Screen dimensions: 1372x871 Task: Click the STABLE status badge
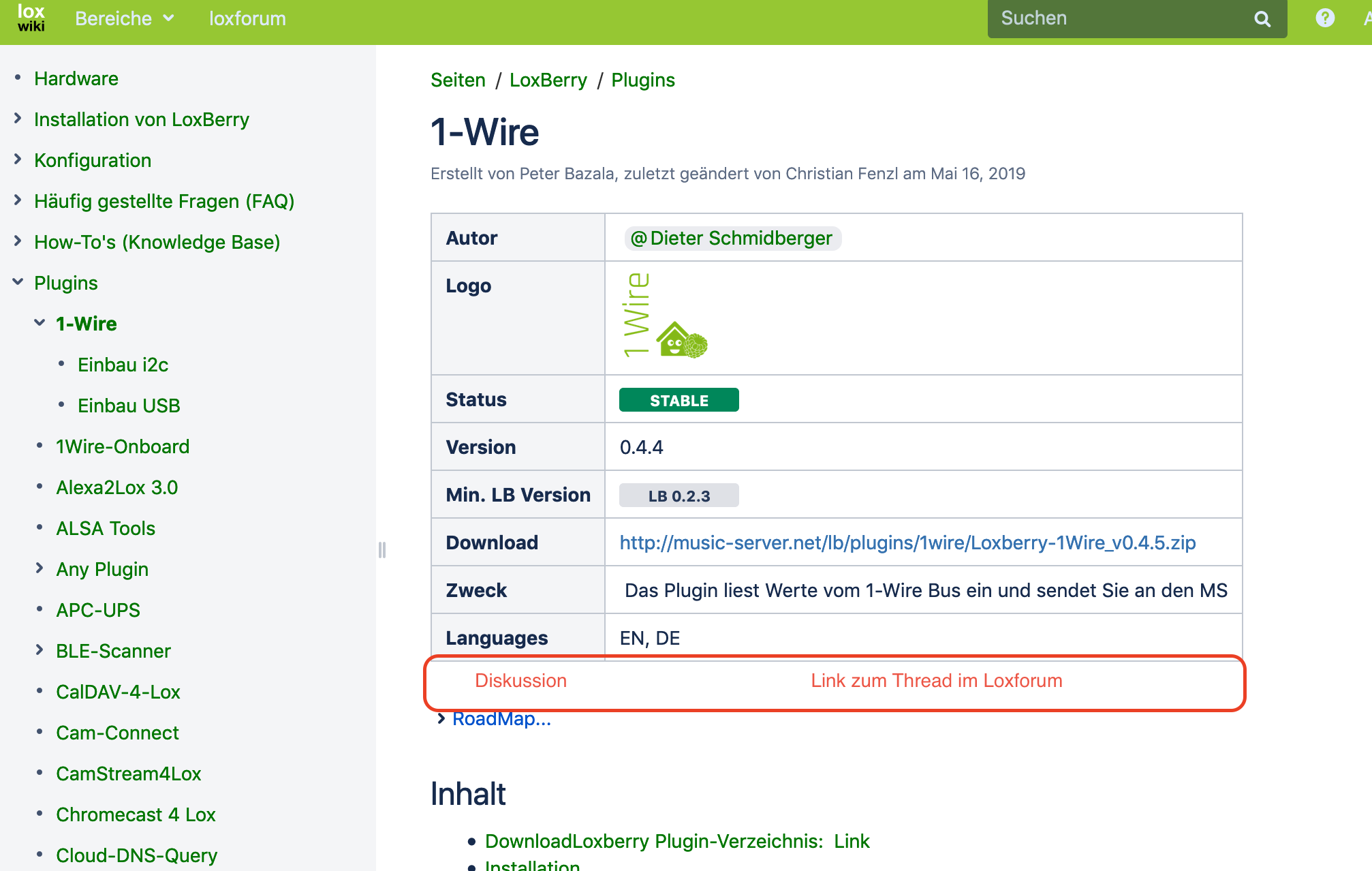coord(679,400)
